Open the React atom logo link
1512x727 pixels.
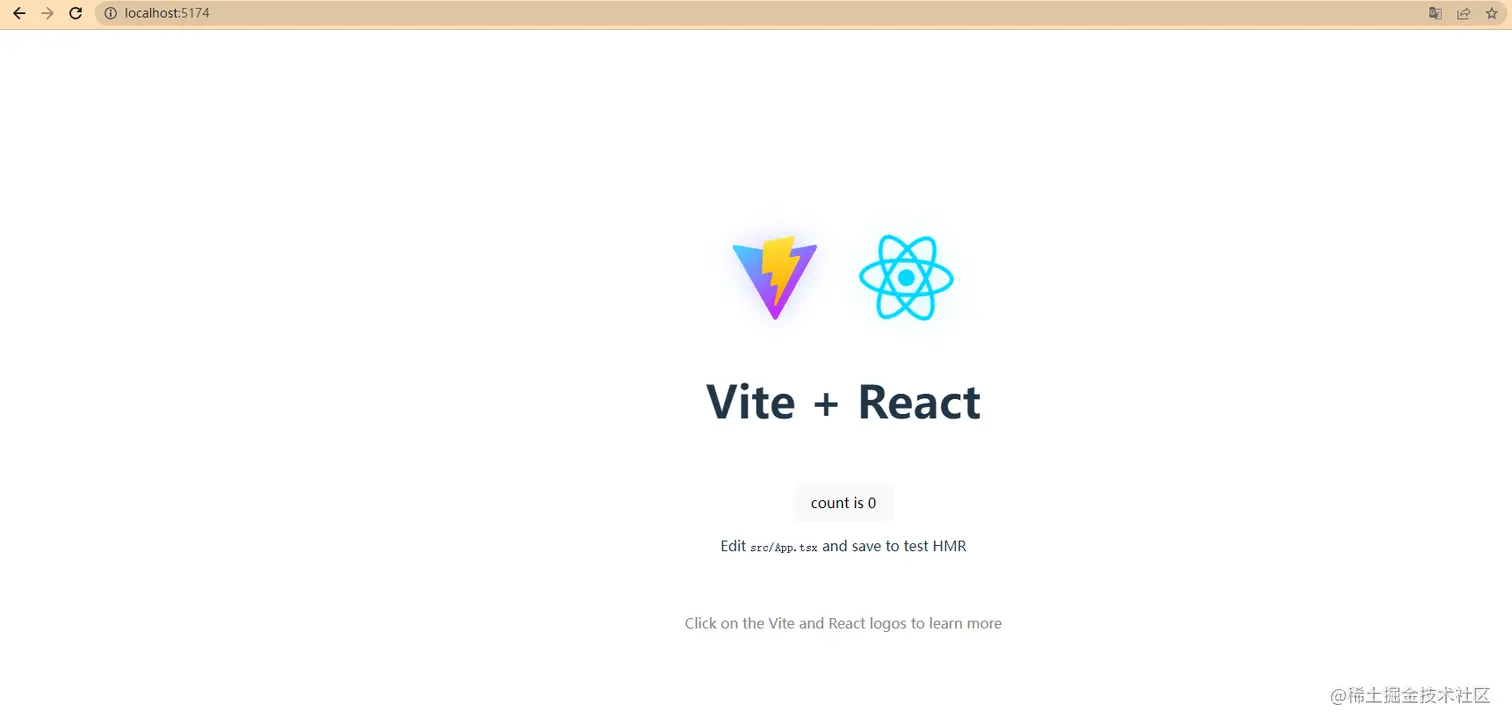[906, 278]
